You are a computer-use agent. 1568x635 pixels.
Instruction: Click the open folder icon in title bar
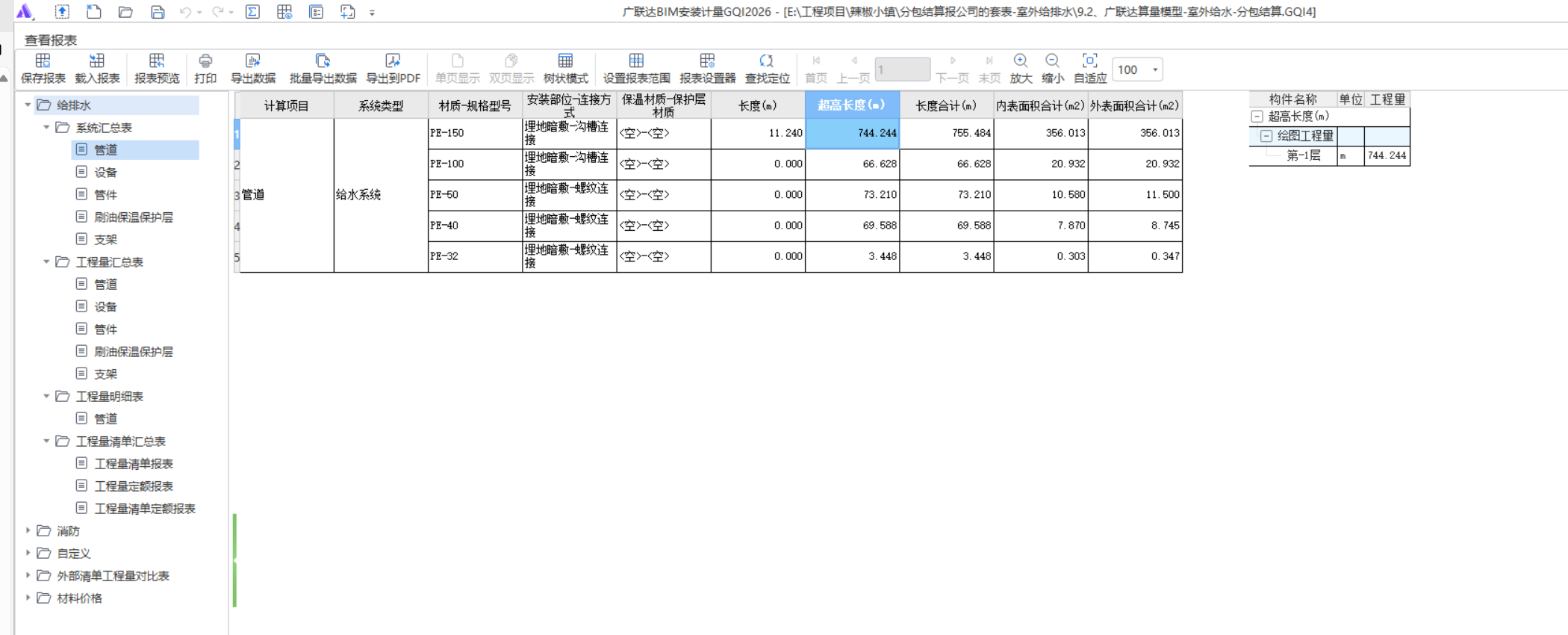point(125,12)
